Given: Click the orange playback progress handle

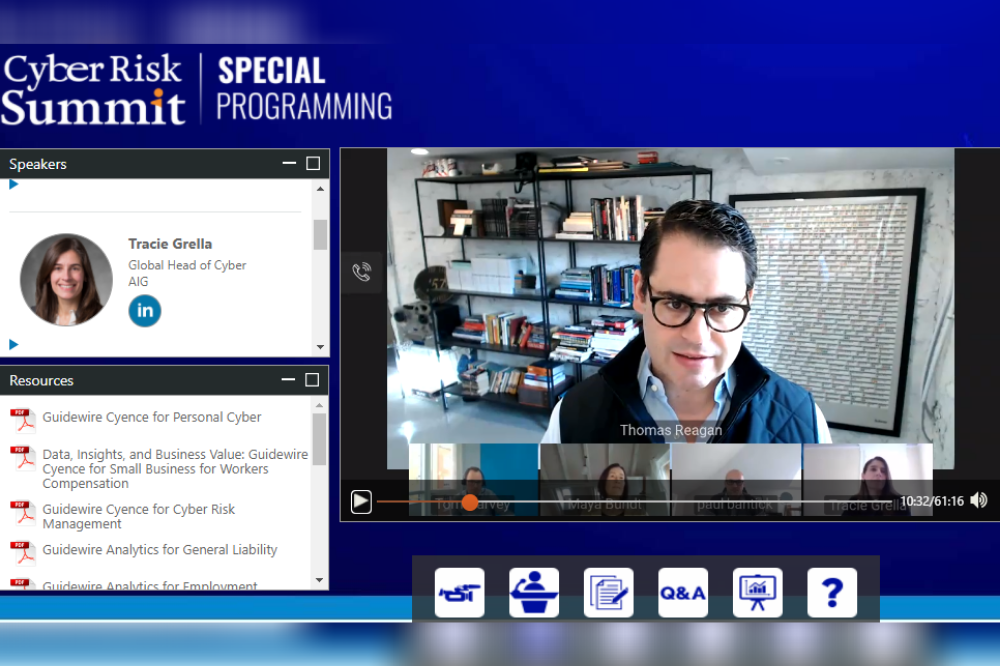Looking at the screenshot, I should (470, 502).
